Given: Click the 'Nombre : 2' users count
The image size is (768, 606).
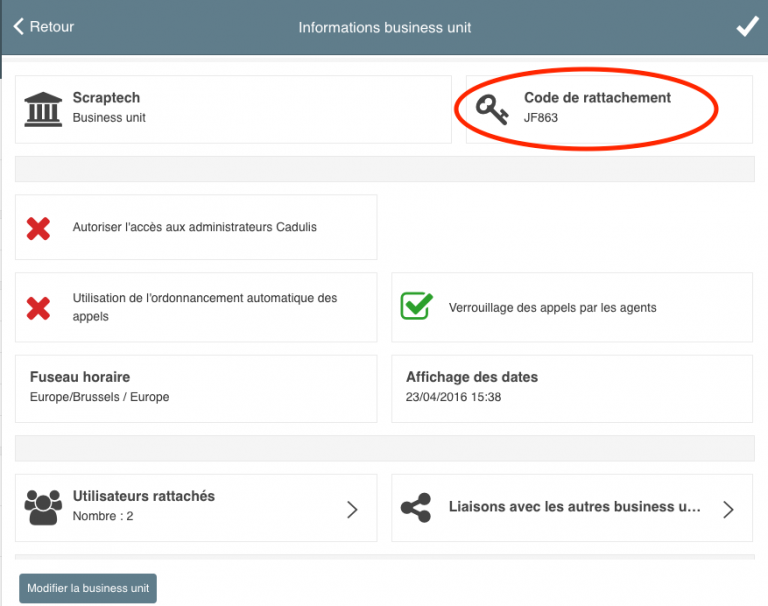Looking at the screenshot, I should point(103,516).
